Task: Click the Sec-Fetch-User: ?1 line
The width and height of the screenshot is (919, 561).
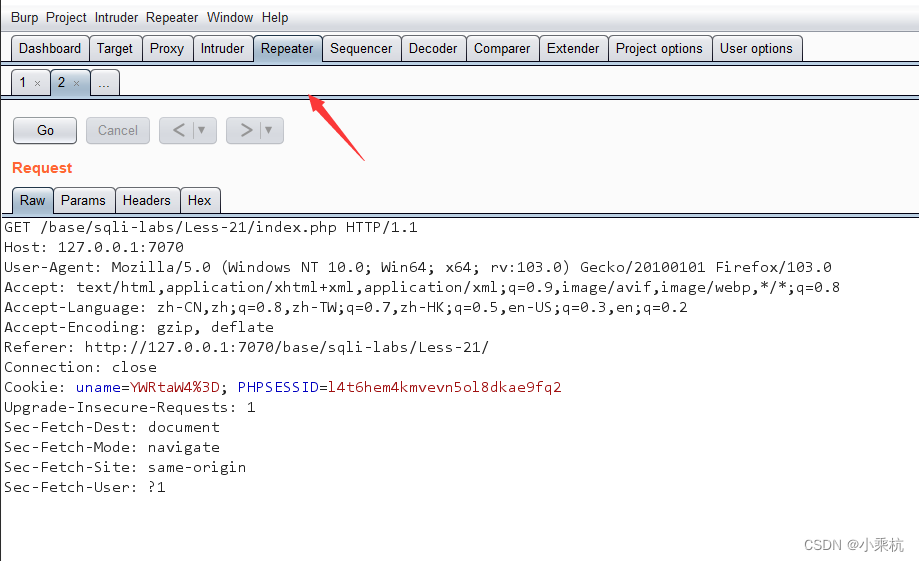Action: pyautogui.click(x=85, y=487)
